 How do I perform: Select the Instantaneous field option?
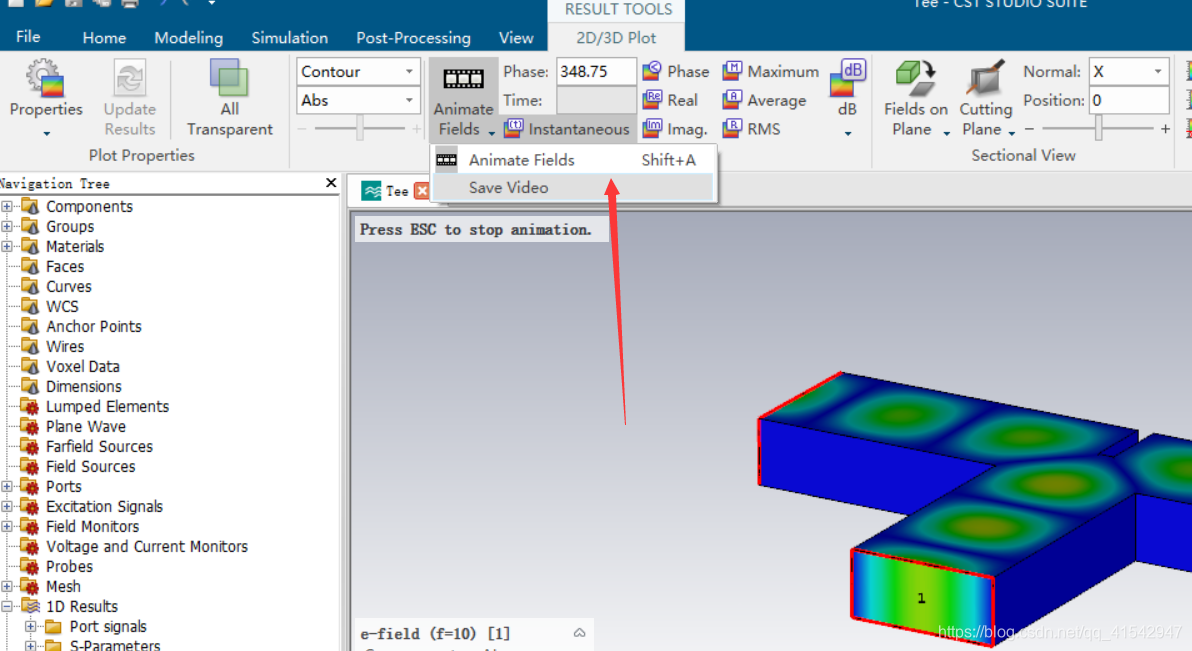567,129
